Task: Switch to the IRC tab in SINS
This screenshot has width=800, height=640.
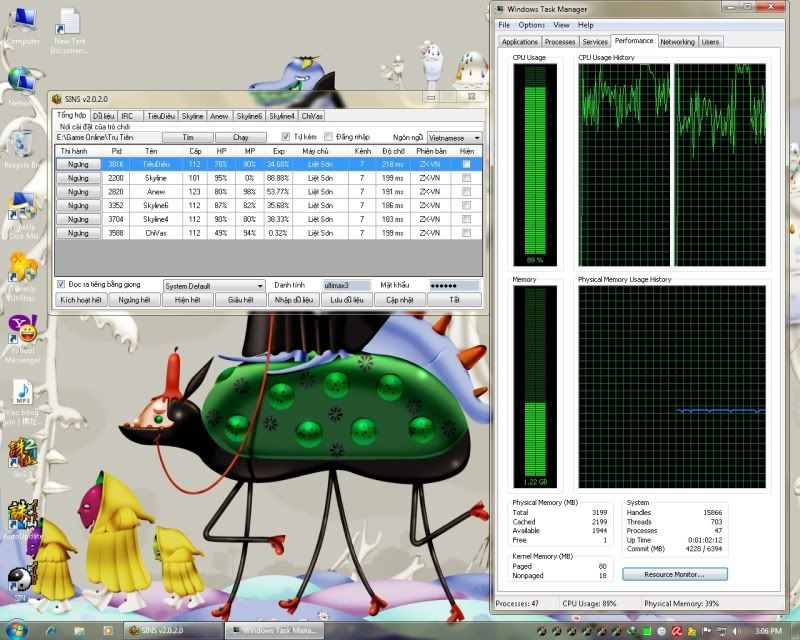Action: (127, 116)
